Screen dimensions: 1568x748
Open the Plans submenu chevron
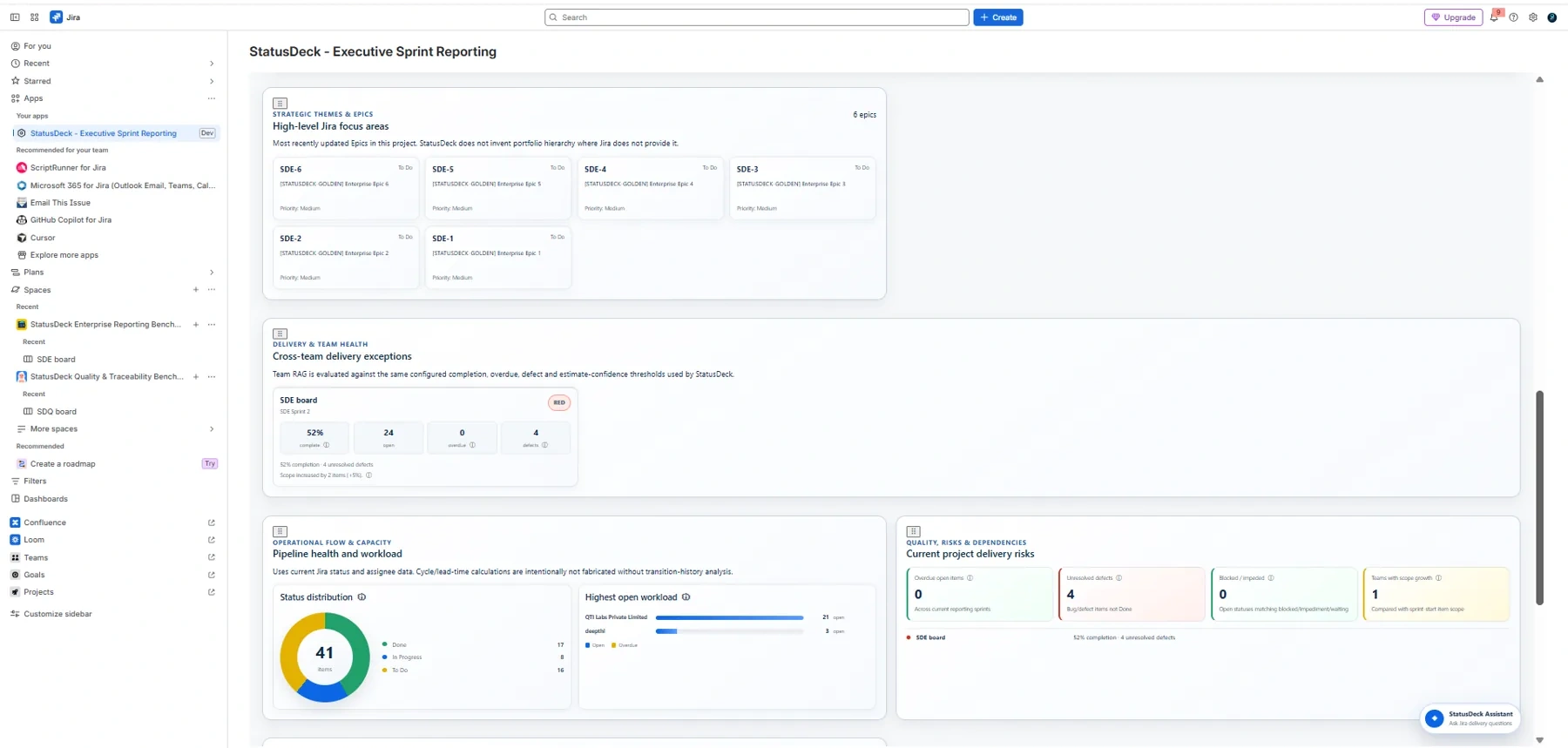[x=212, y=273]
